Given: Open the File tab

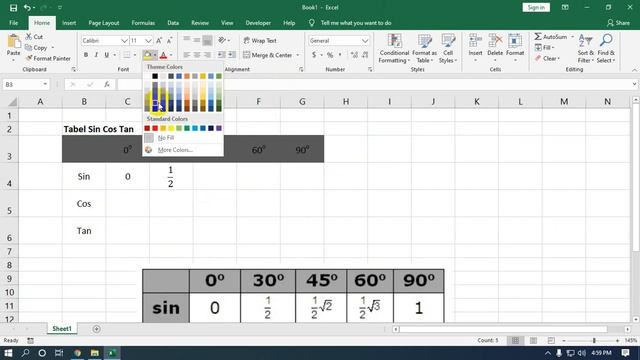Looking at the screenshot, I should pos(13,23).
